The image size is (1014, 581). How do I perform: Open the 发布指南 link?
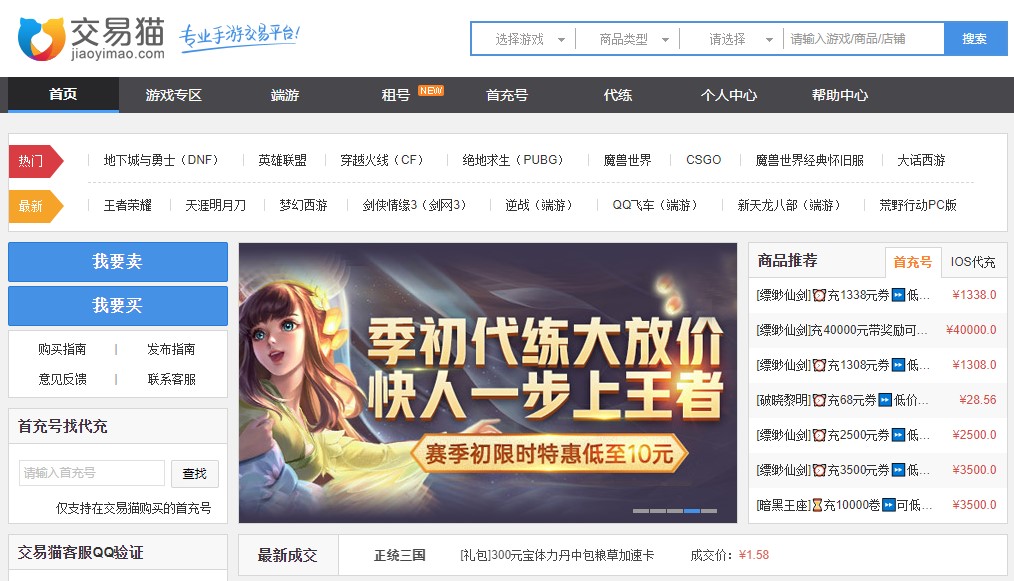point(171,349)
